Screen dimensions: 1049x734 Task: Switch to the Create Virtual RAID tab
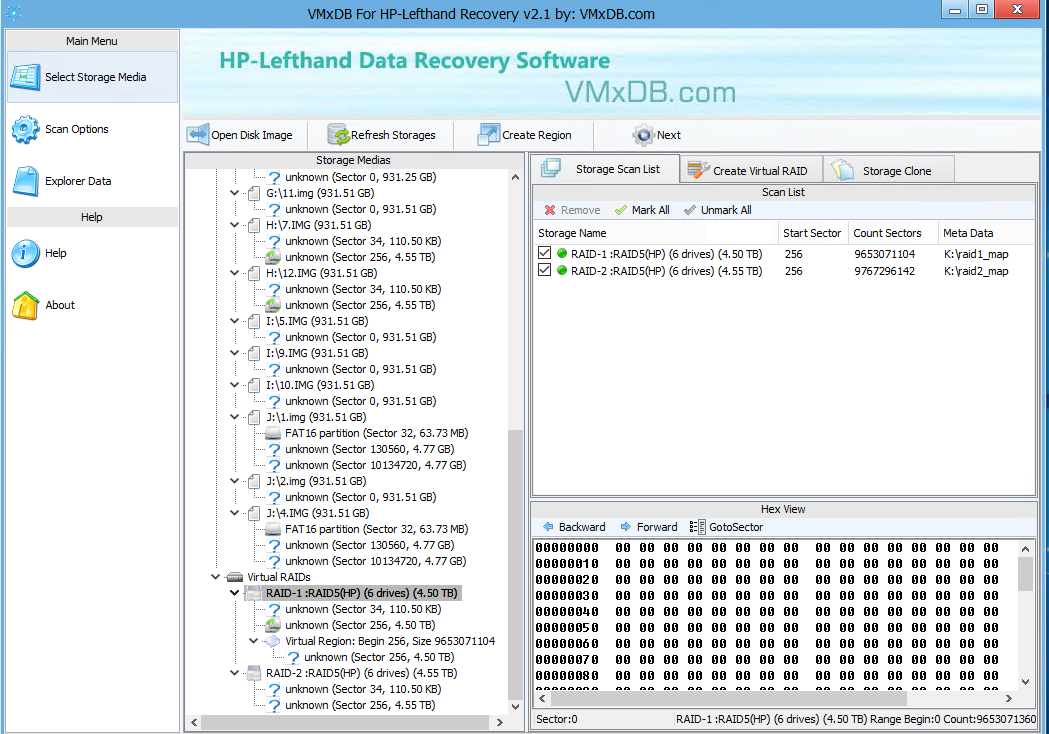click(751, 171)
